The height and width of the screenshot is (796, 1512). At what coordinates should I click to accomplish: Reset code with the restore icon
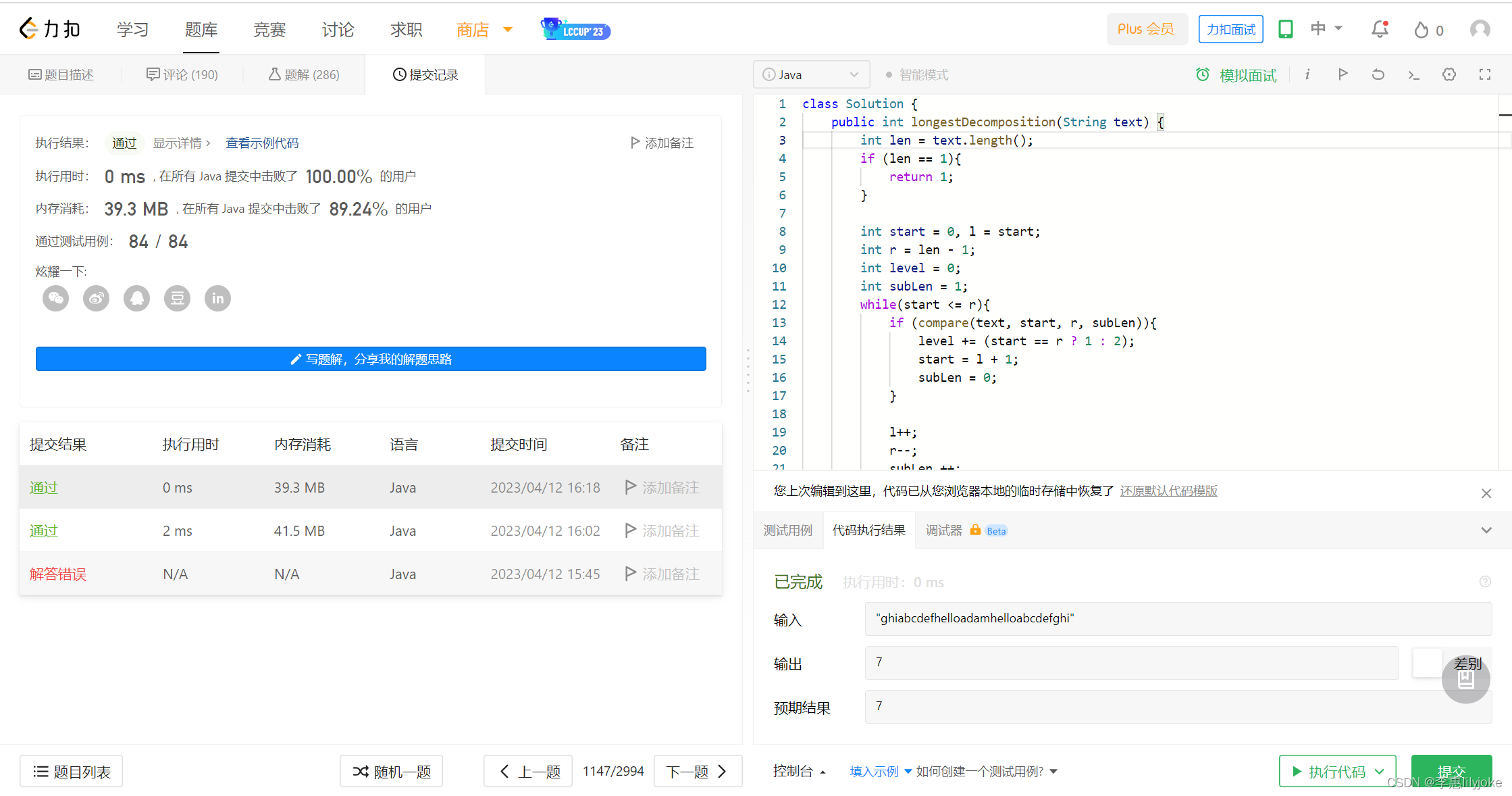coord(1378,74)
